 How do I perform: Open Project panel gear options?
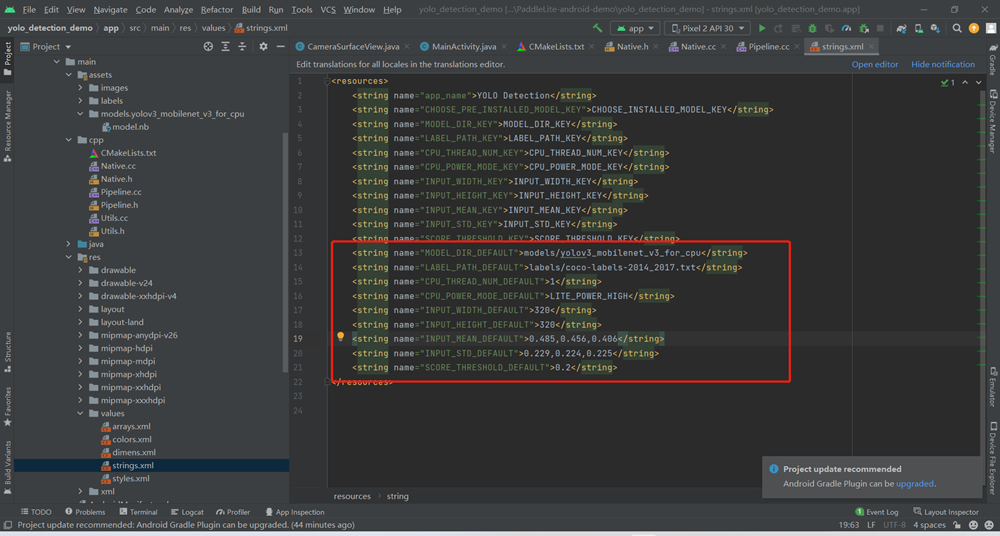tap(263, 47)
